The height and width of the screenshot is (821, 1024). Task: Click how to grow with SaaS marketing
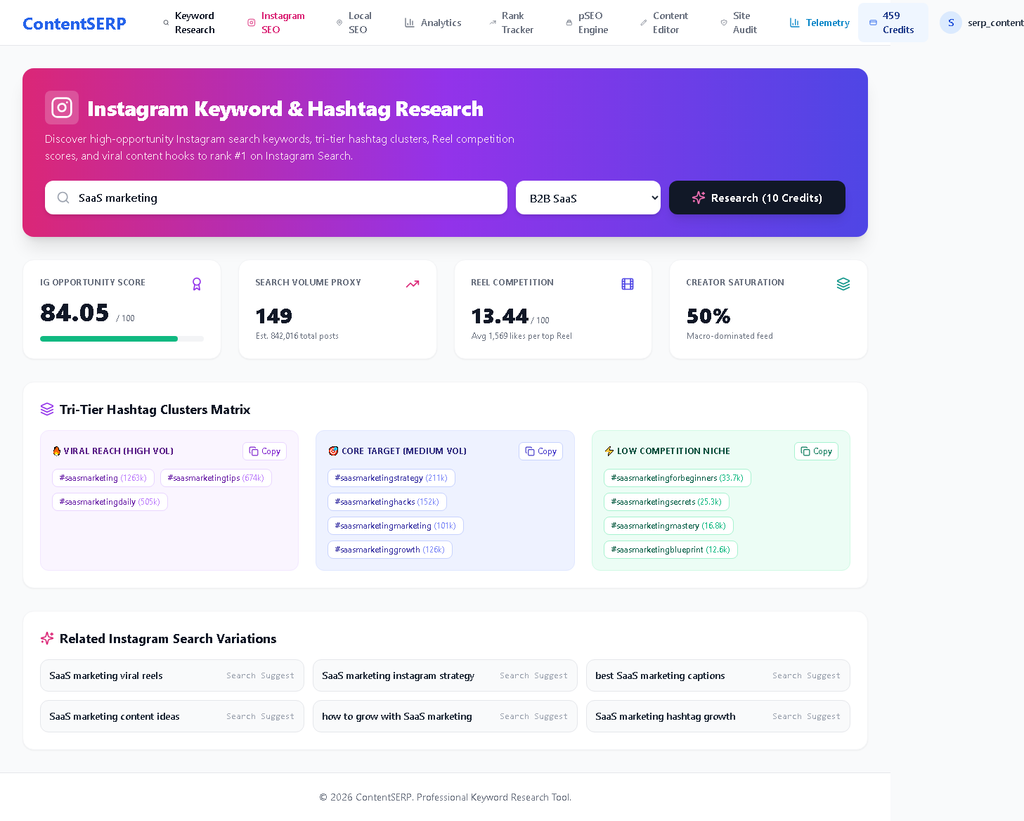445,716
